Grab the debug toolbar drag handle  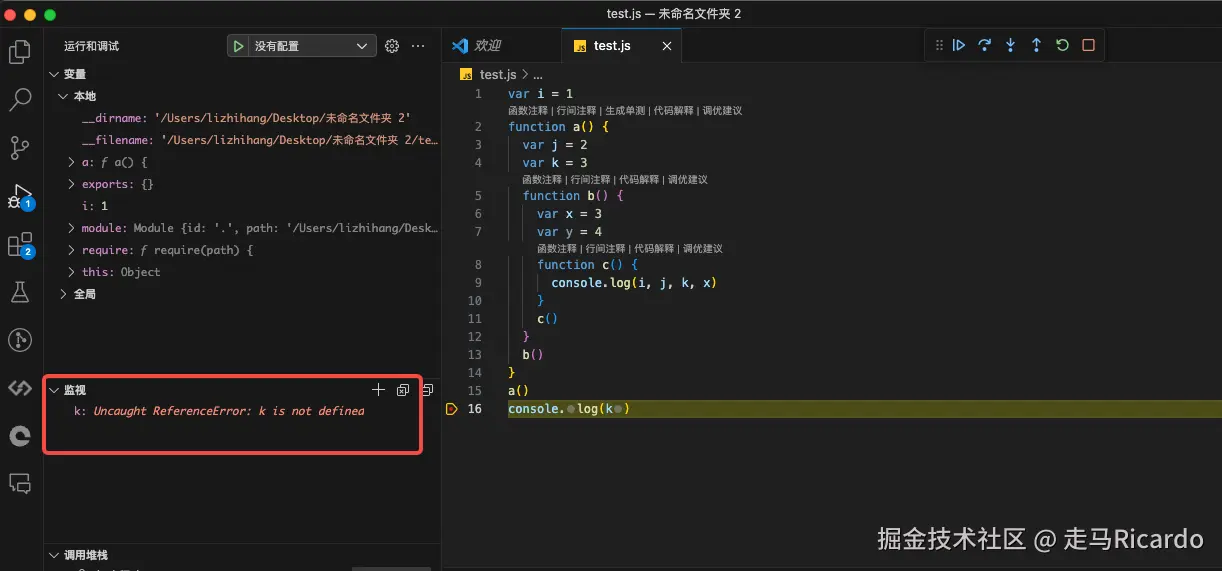[x=939, y=45]
